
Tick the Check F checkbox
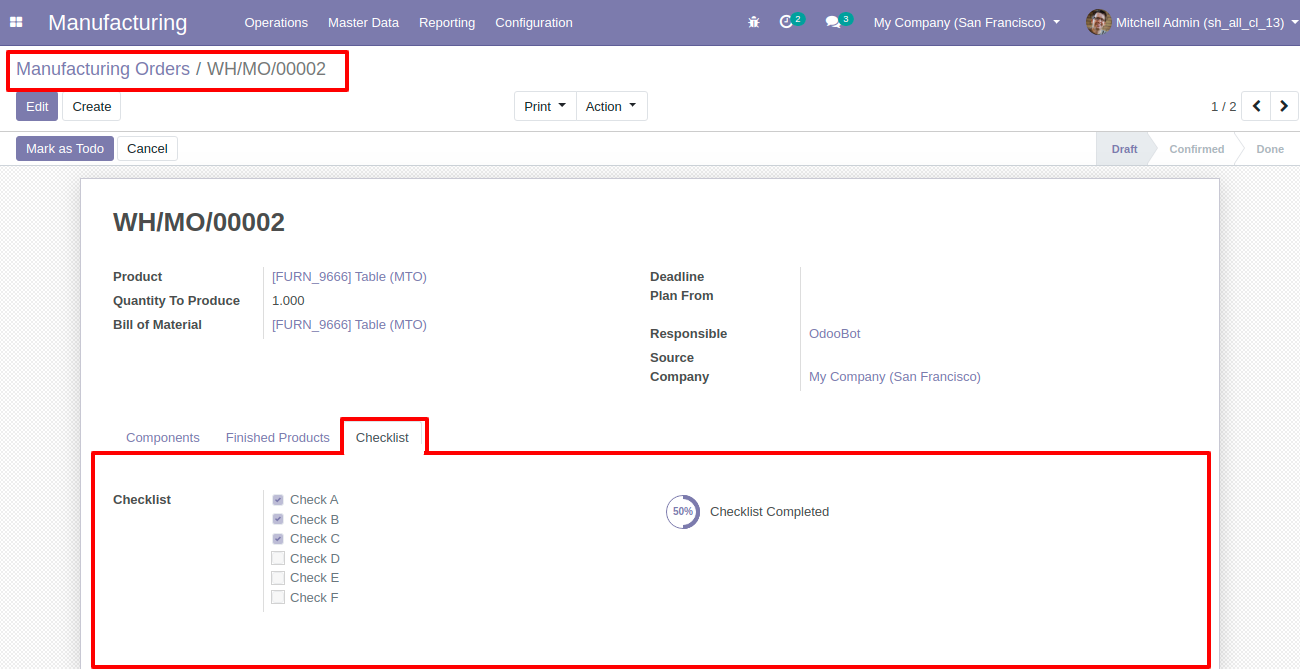pyautogui.click(x=278, y=598)
